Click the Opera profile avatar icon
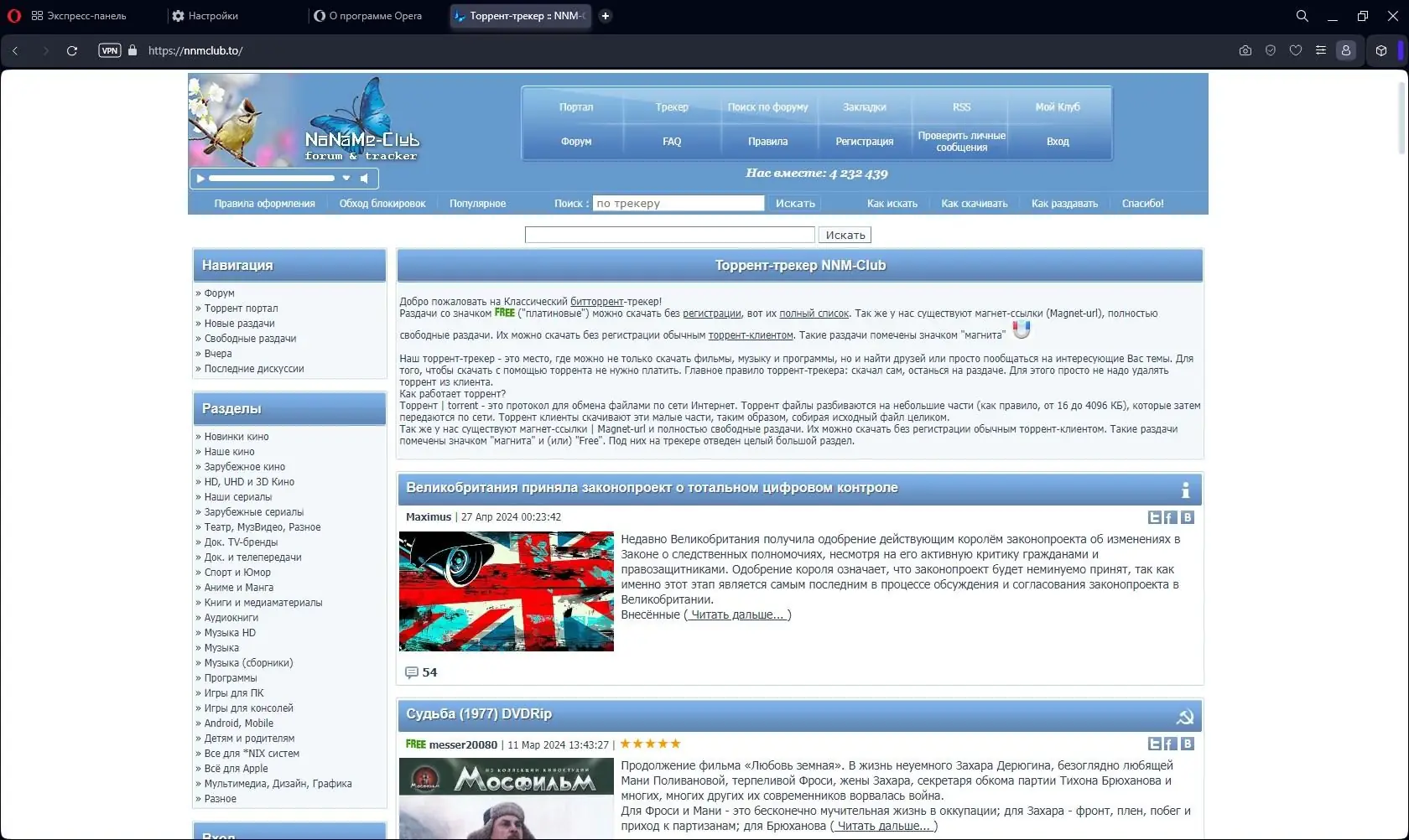 (1346, 50)
